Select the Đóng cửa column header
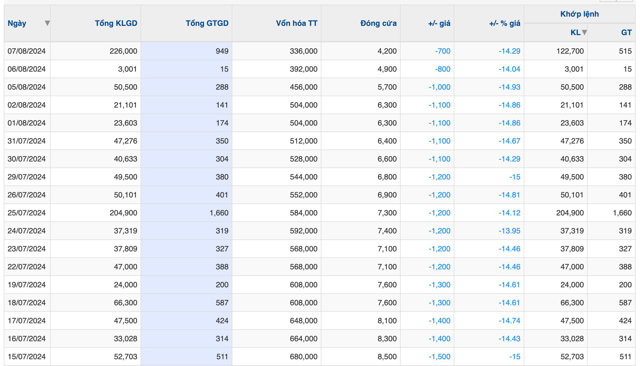The image size is (640, 366). [x=378, y=23]
